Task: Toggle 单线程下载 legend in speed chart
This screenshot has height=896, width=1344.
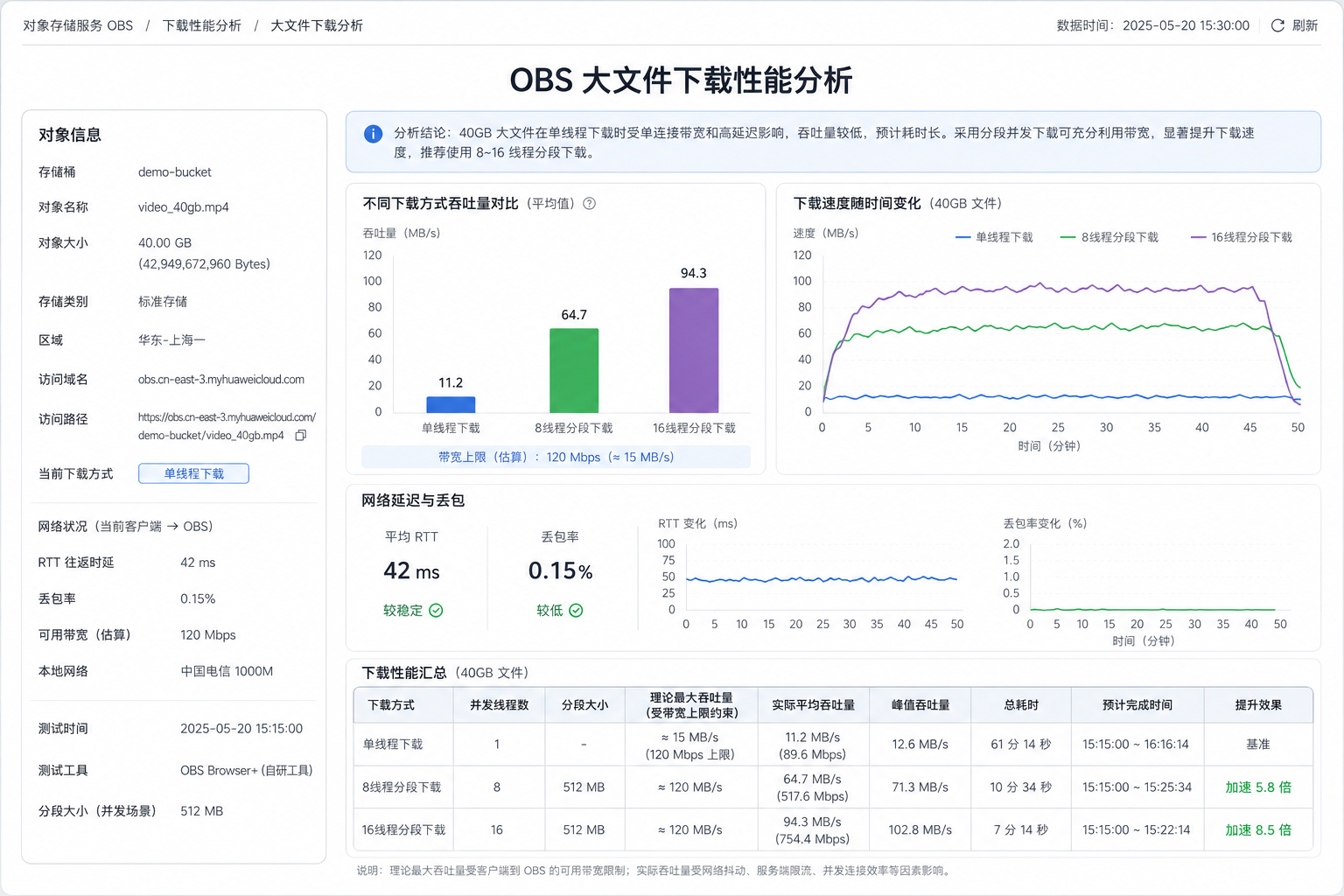Action: [x=994, y=237]
